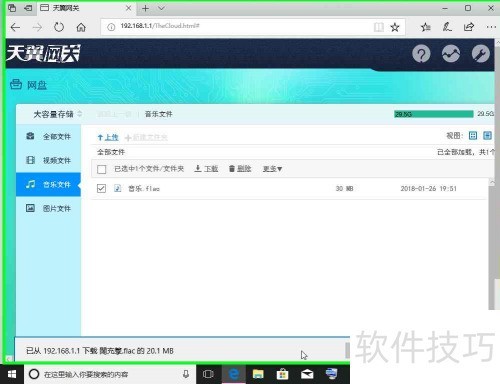This screenshot has width=500, height=384.
Task: Click the download notification message
Action: click(100, 351)
